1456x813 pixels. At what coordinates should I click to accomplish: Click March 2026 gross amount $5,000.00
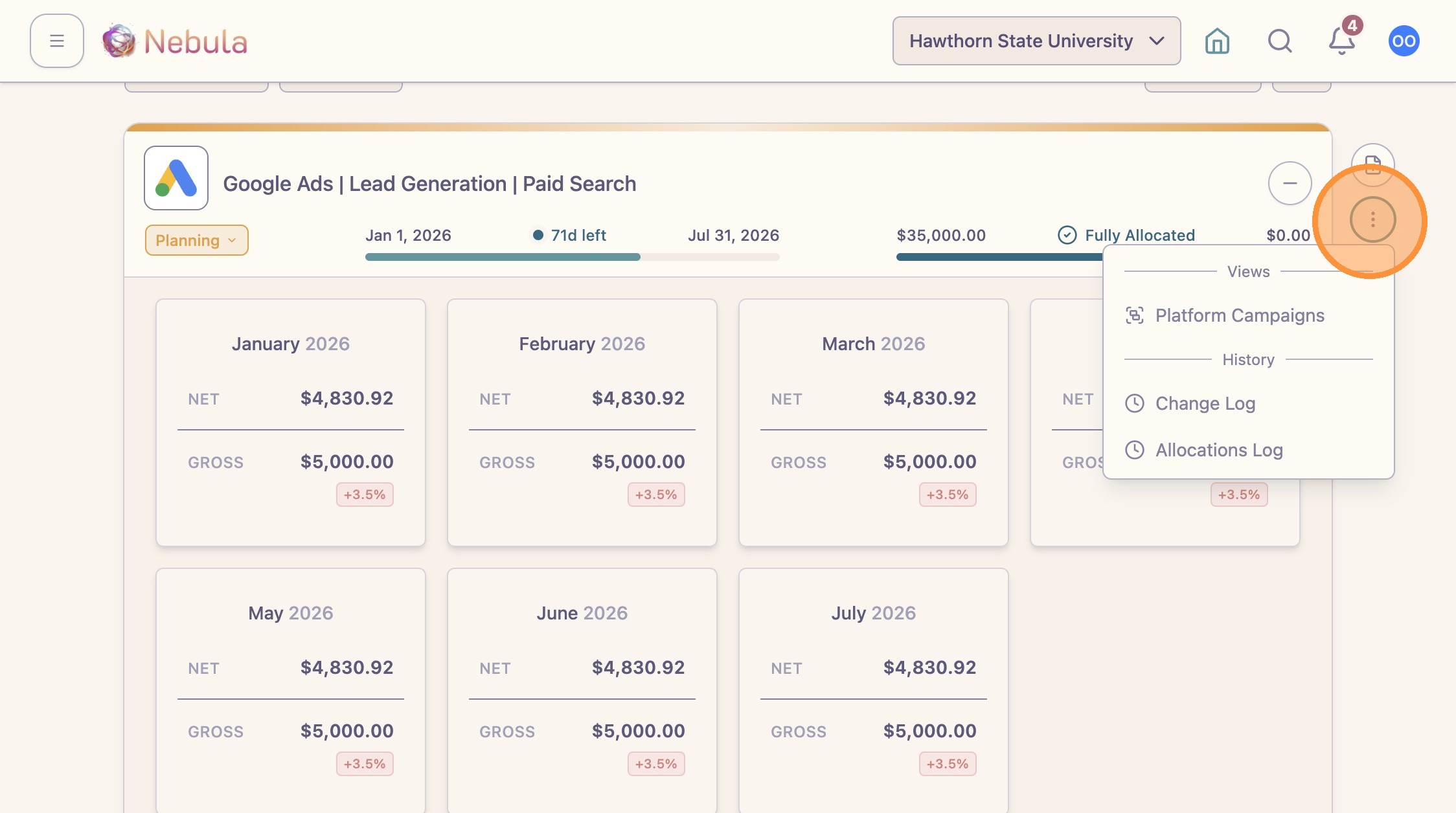(930, 462)
